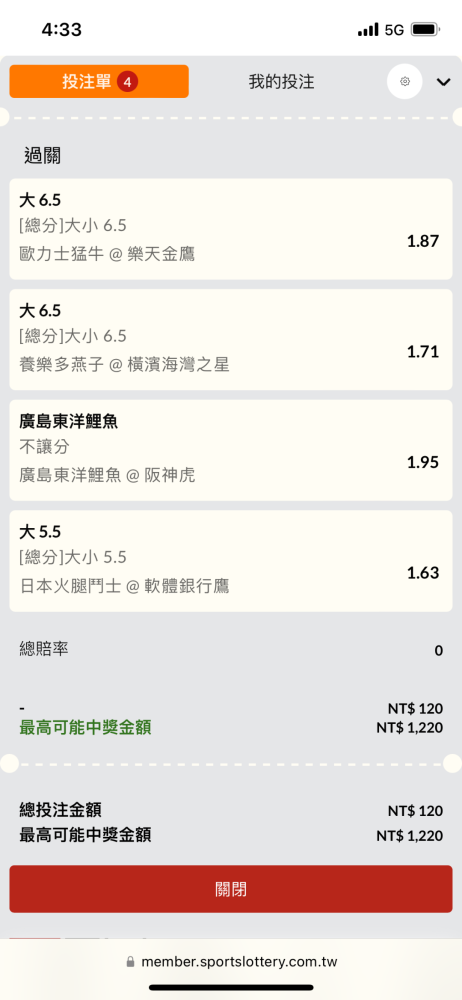Collapse the bet slip with the chevron

[x=443, y=82]
